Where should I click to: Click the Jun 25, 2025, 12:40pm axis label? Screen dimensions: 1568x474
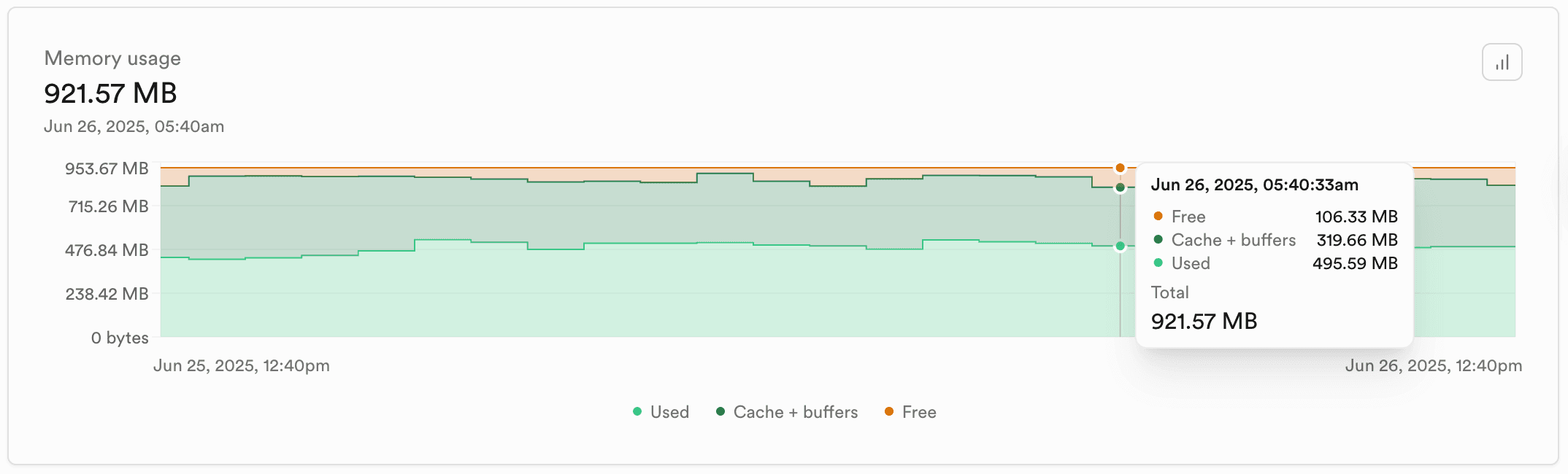coord(242,365)
